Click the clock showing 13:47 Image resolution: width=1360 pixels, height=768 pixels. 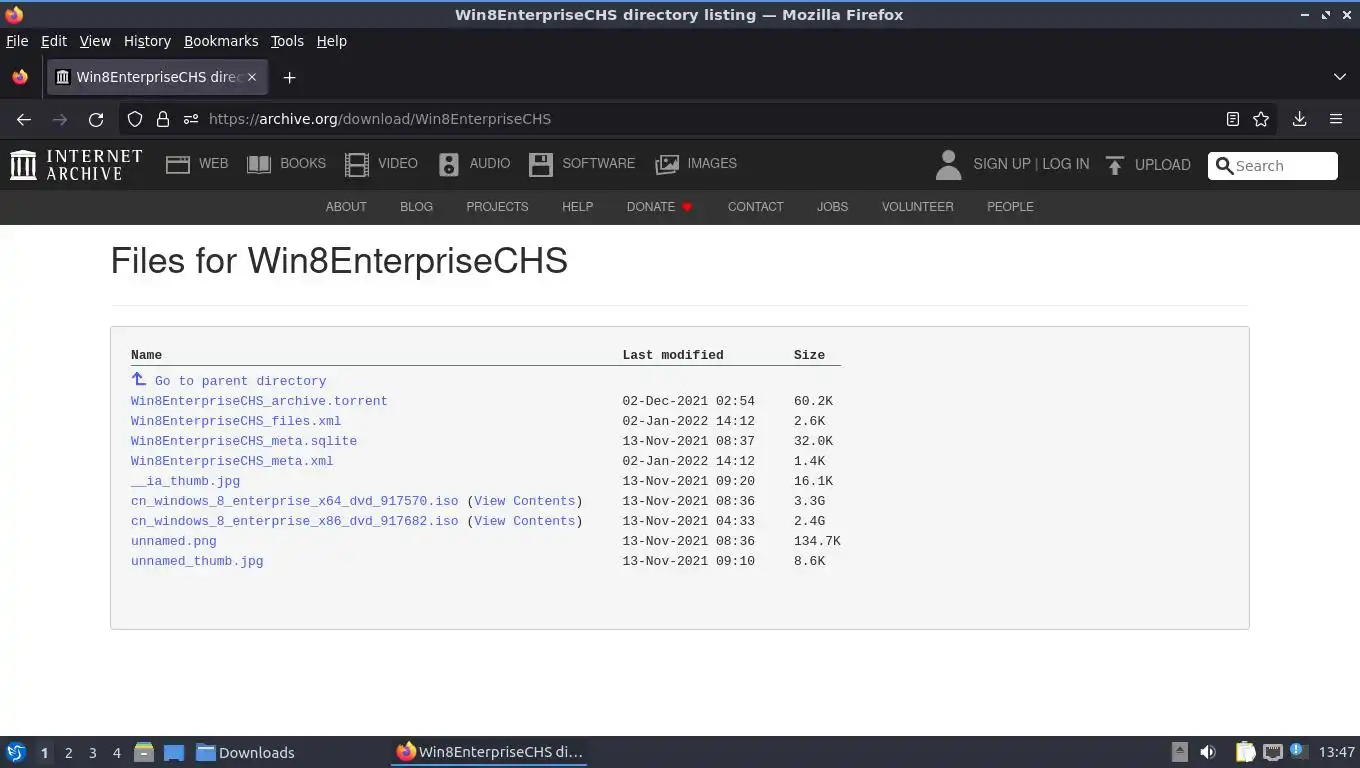1336,753
